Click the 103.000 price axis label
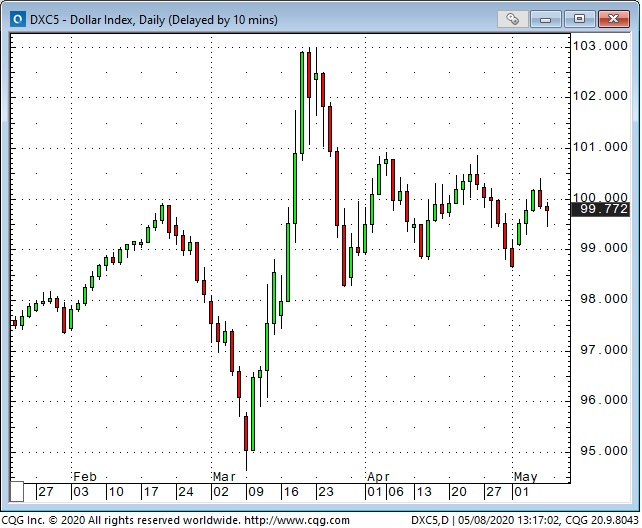Viewport: 642px width, 528px height. (600, 46)
